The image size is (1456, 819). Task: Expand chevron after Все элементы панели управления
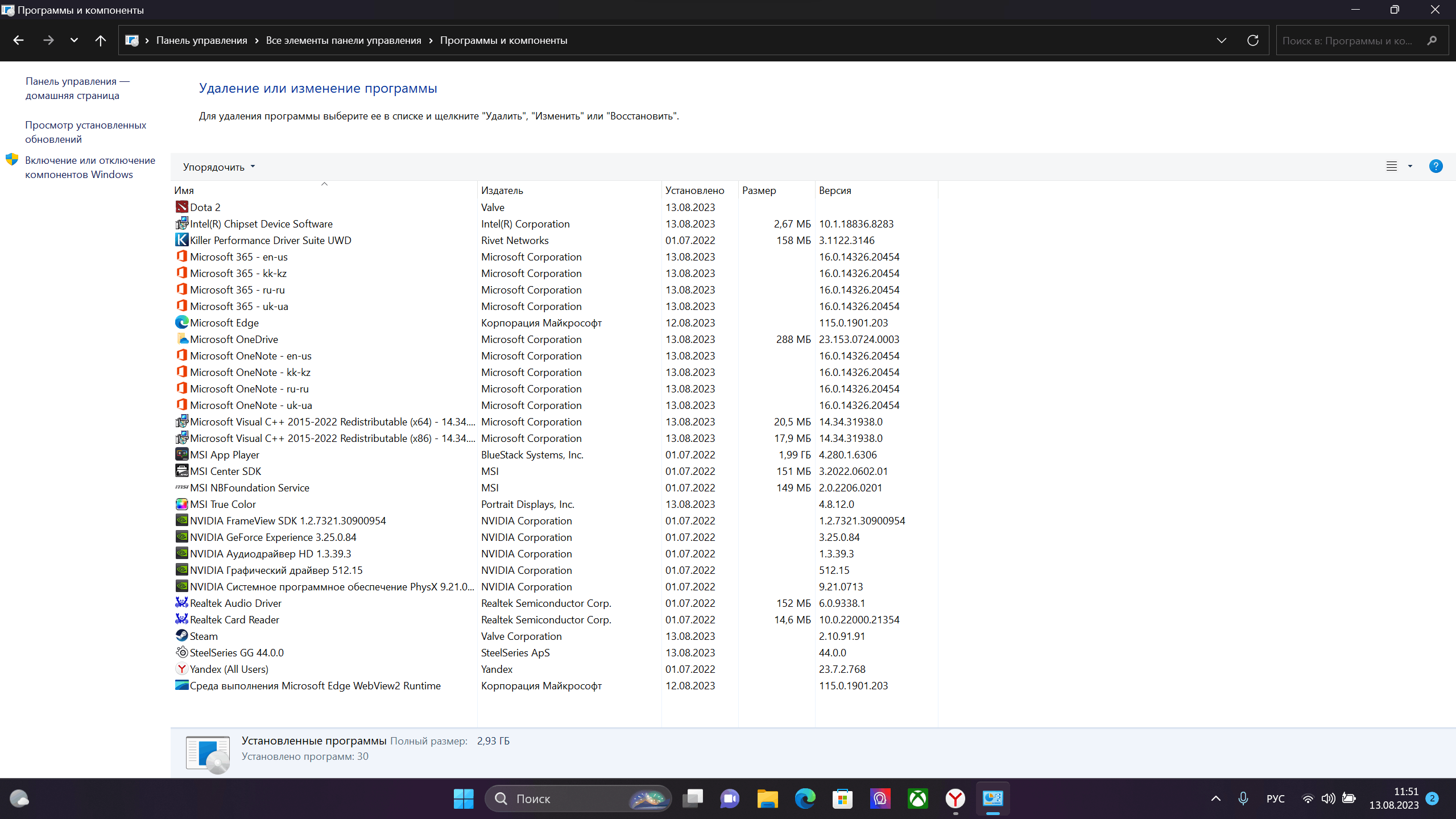[x=431, y=40]
